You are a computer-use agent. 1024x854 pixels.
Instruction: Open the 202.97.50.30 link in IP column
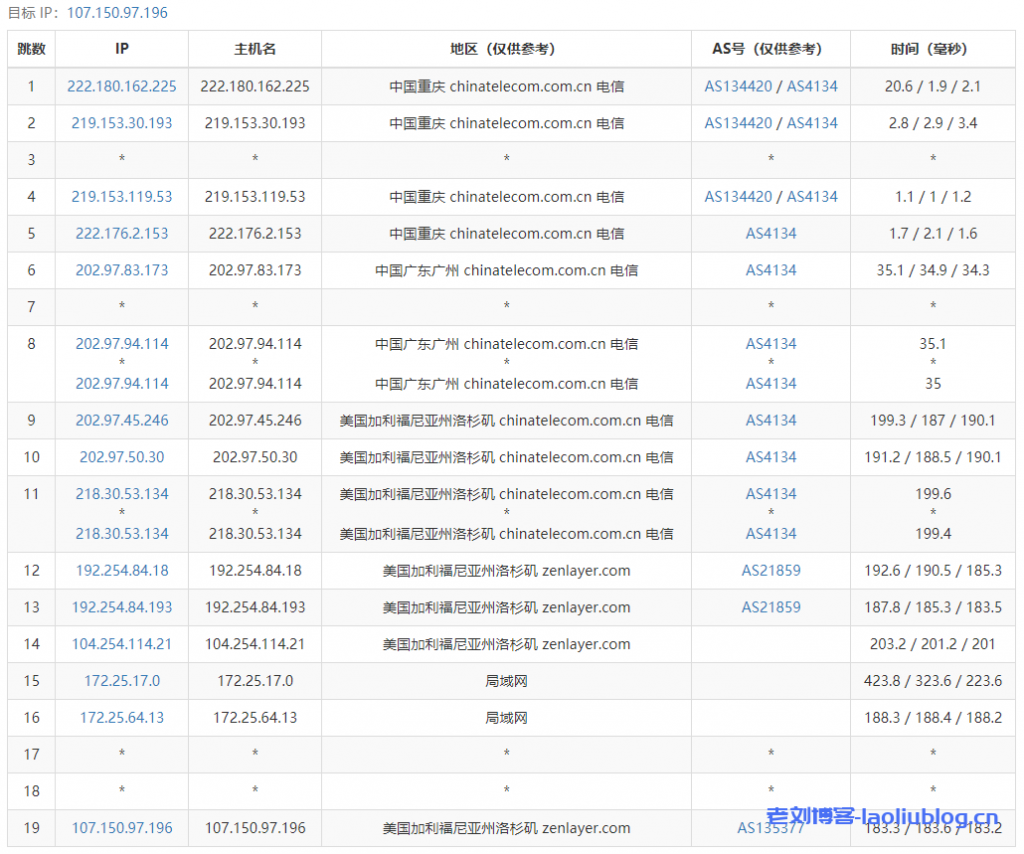tap(122, 458)
